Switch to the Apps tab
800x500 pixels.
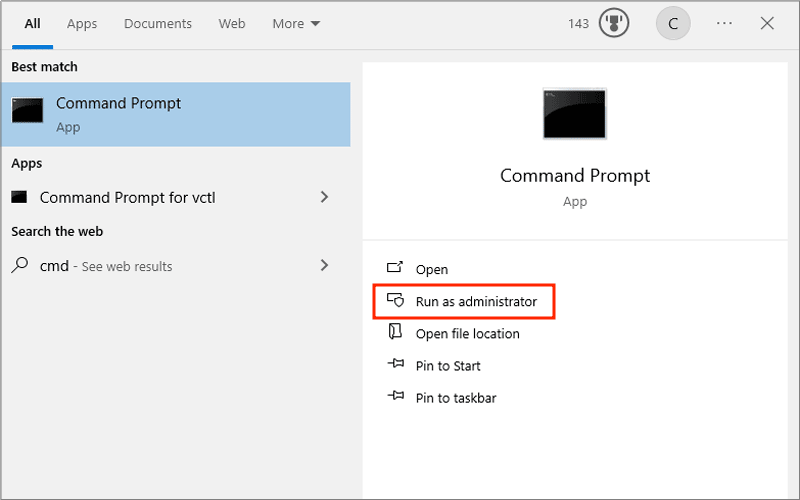click(x=82, y=24)
